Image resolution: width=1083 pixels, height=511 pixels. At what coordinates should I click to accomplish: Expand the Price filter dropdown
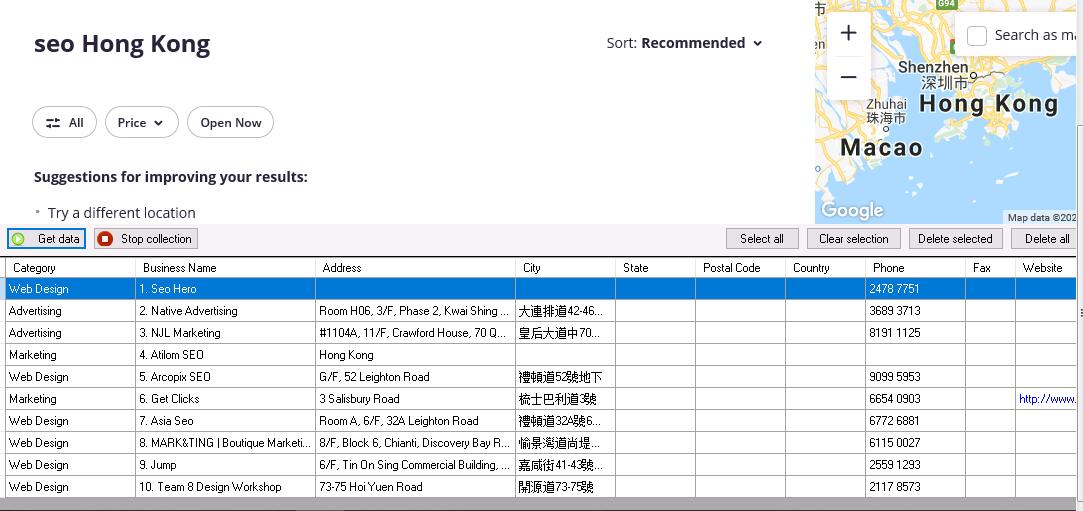142,122
